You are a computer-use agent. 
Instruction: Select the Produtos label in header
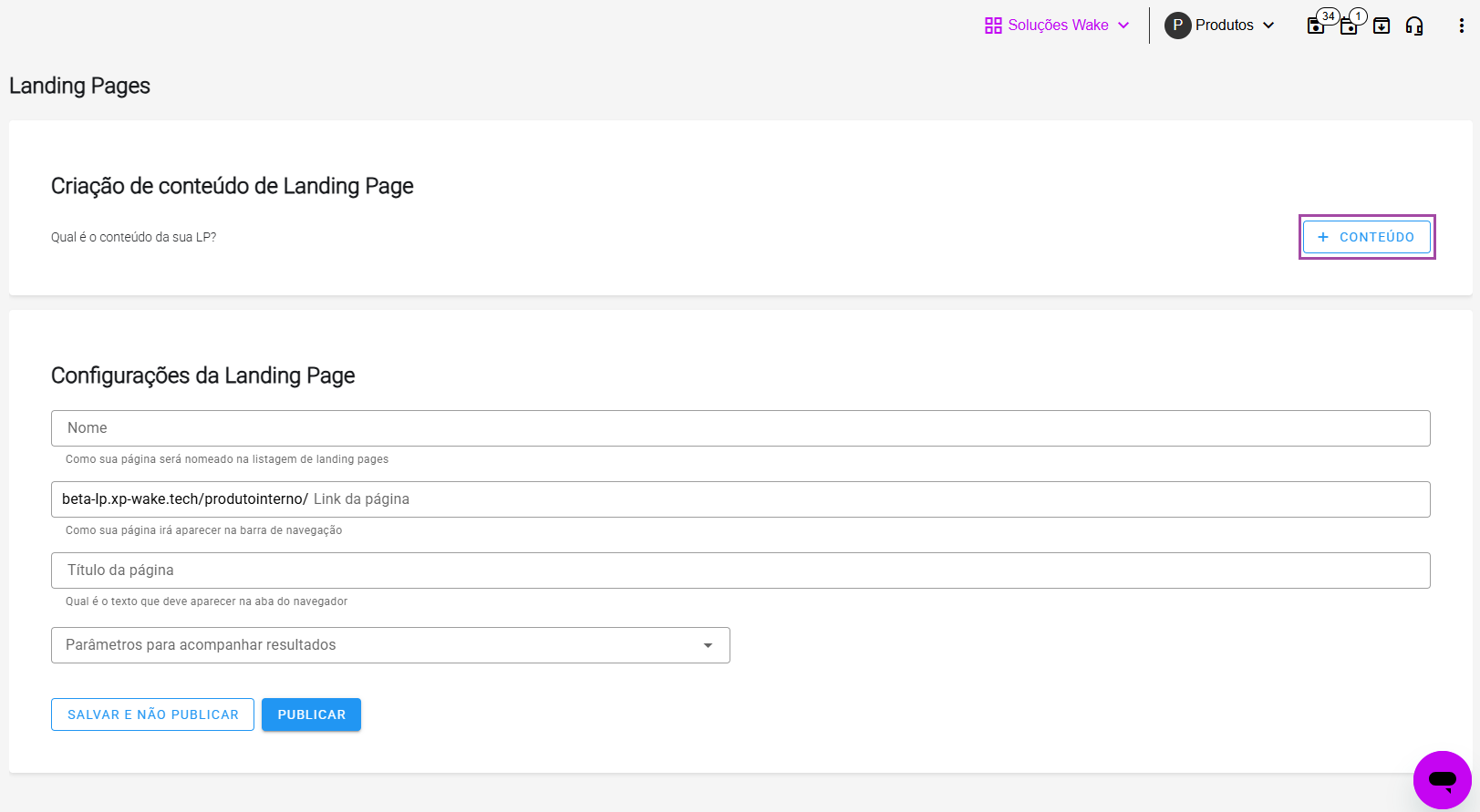pyautogui.click(x=1224, y=26)
